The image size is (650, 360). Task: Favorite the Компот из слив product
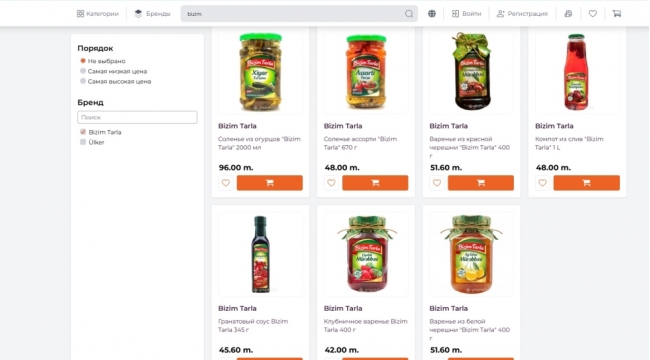tap(542, 182)
